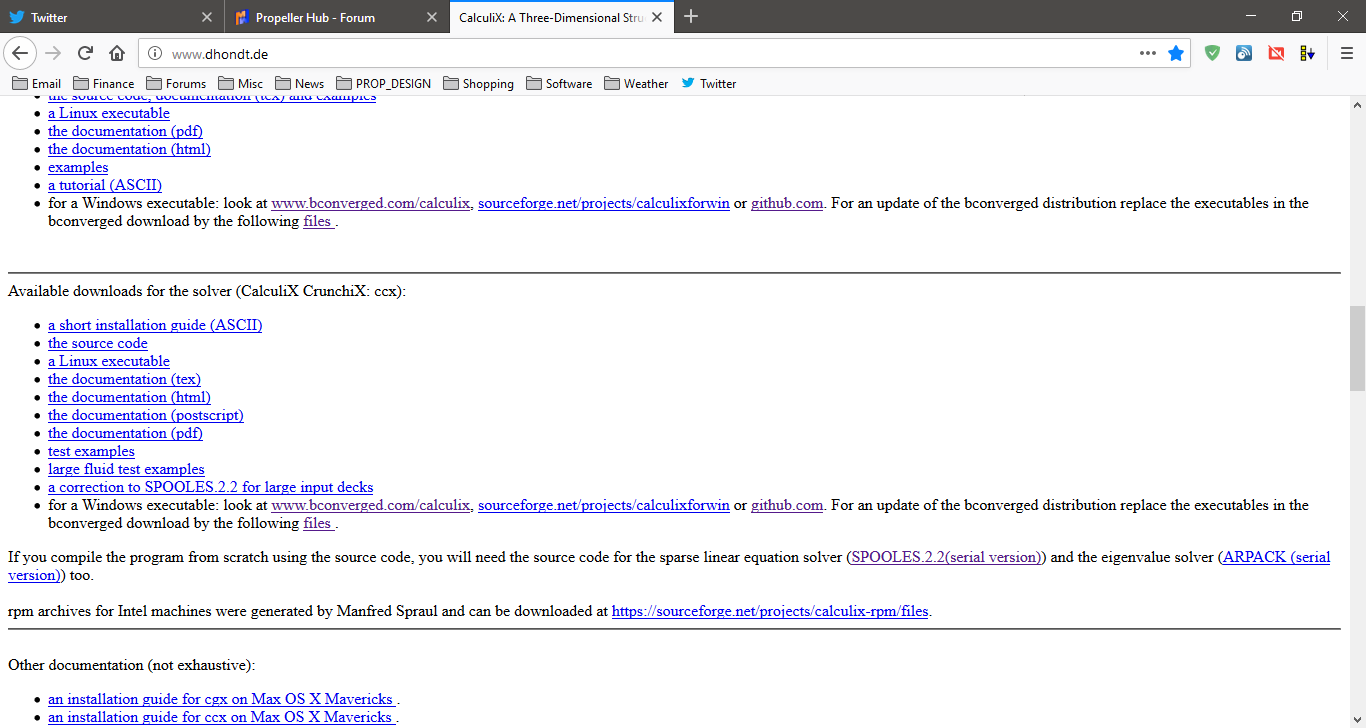Click the scrollbar down arrow

click(1357, 719)
